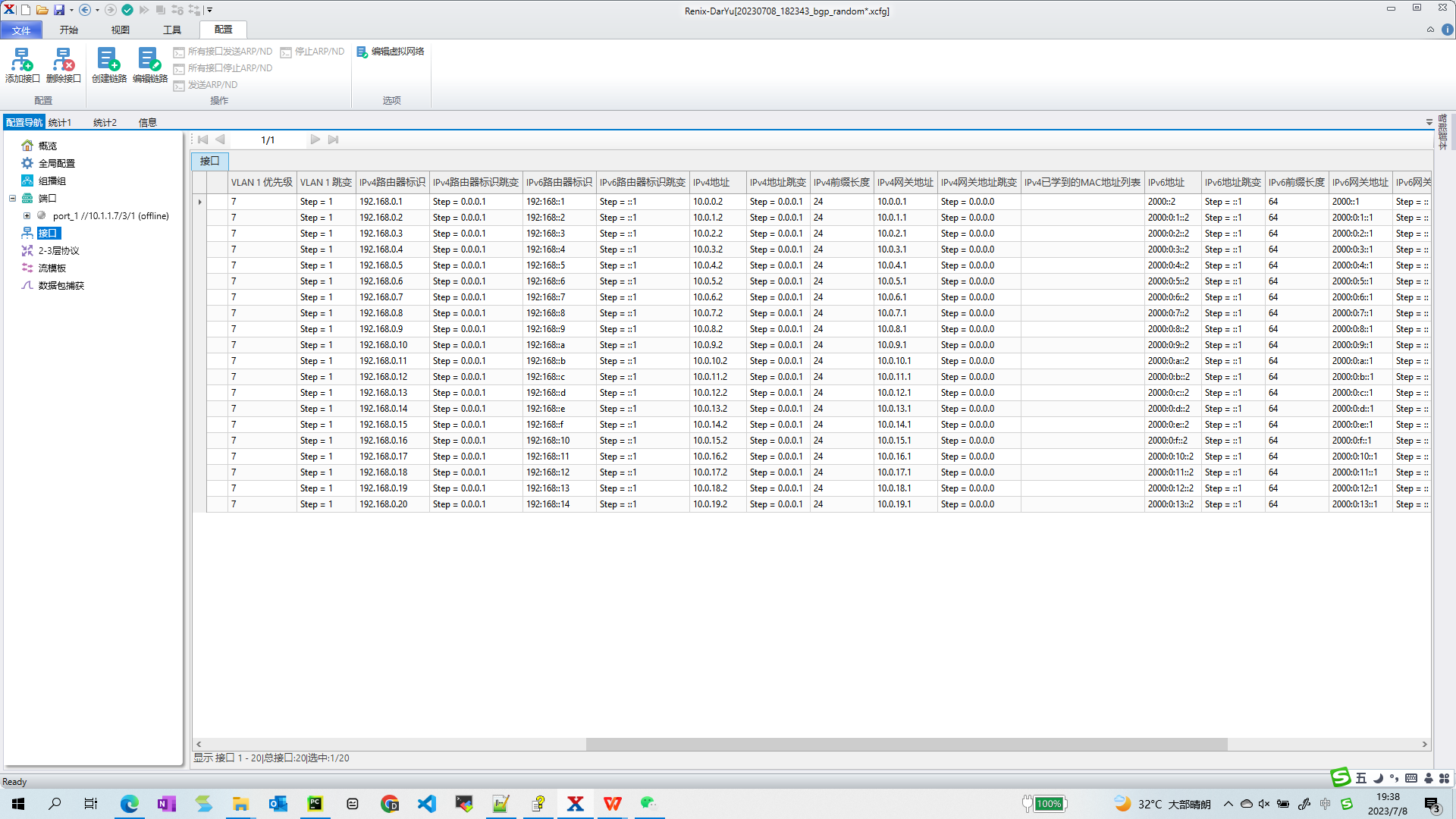Image resolution: width=1456 pixels, height=819 pixels.
Task: Open the 统计1 panel tab
Action: [60, 122]
